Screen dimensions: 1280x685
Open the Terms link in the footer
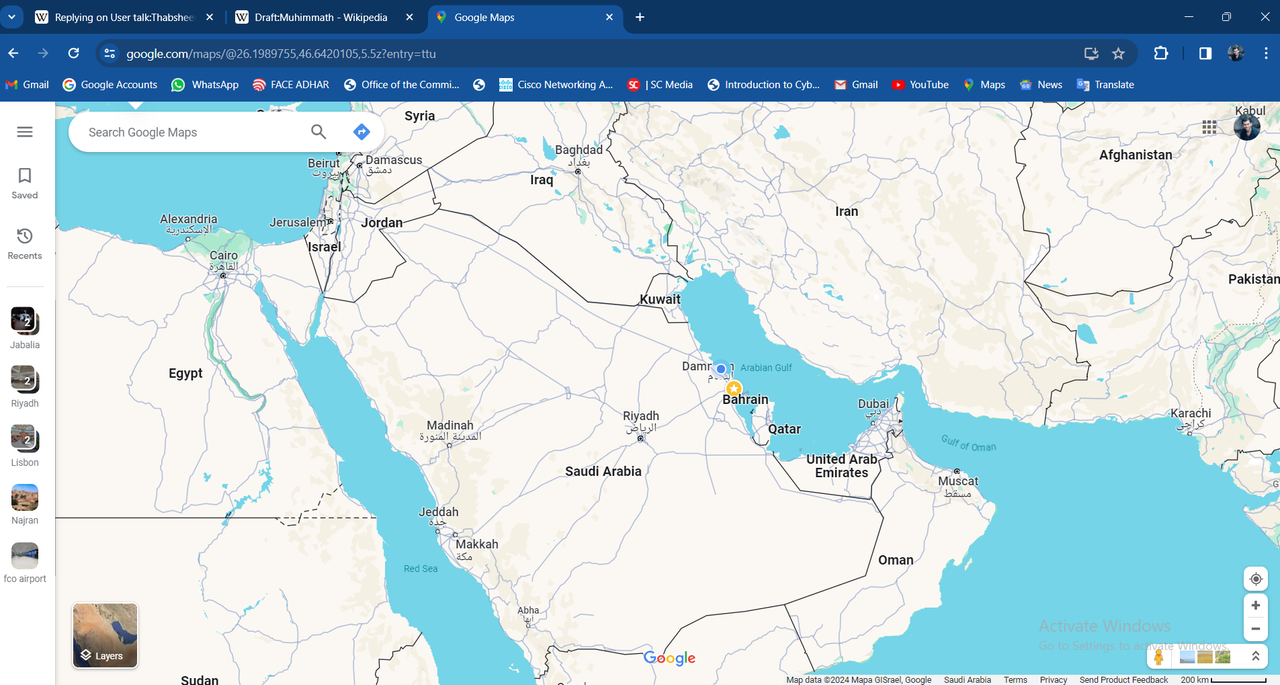tap(1015, 680)
